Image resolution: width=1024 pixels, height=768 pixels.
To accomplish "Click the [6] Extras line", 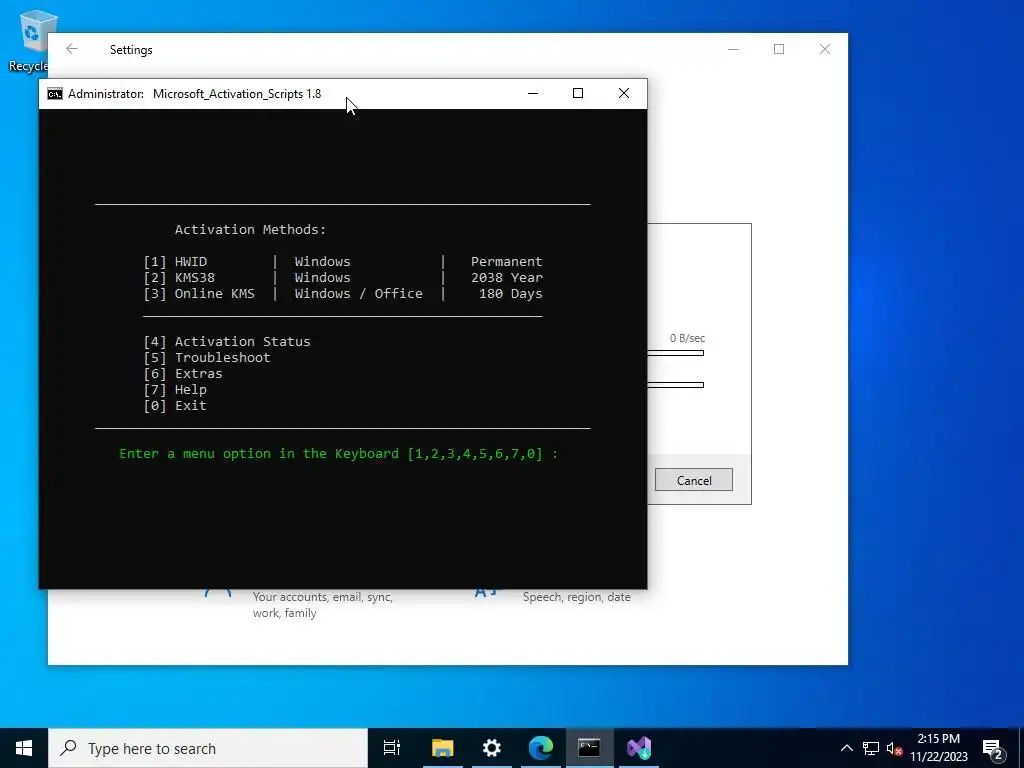I will [x=183, y=374].
